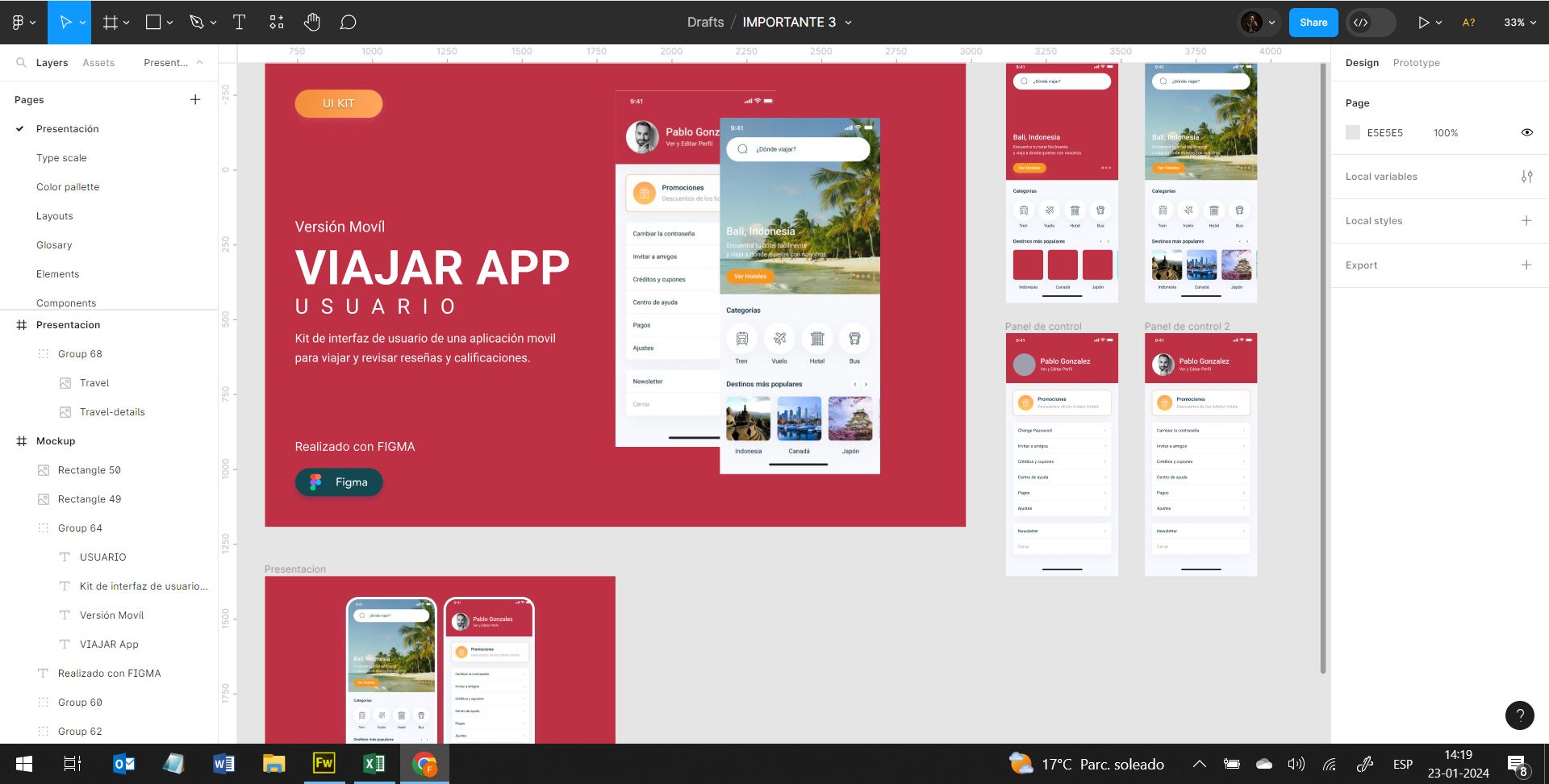Select the Text tool
Screen dimensions: 1549x784
click(x=239, y=23)
